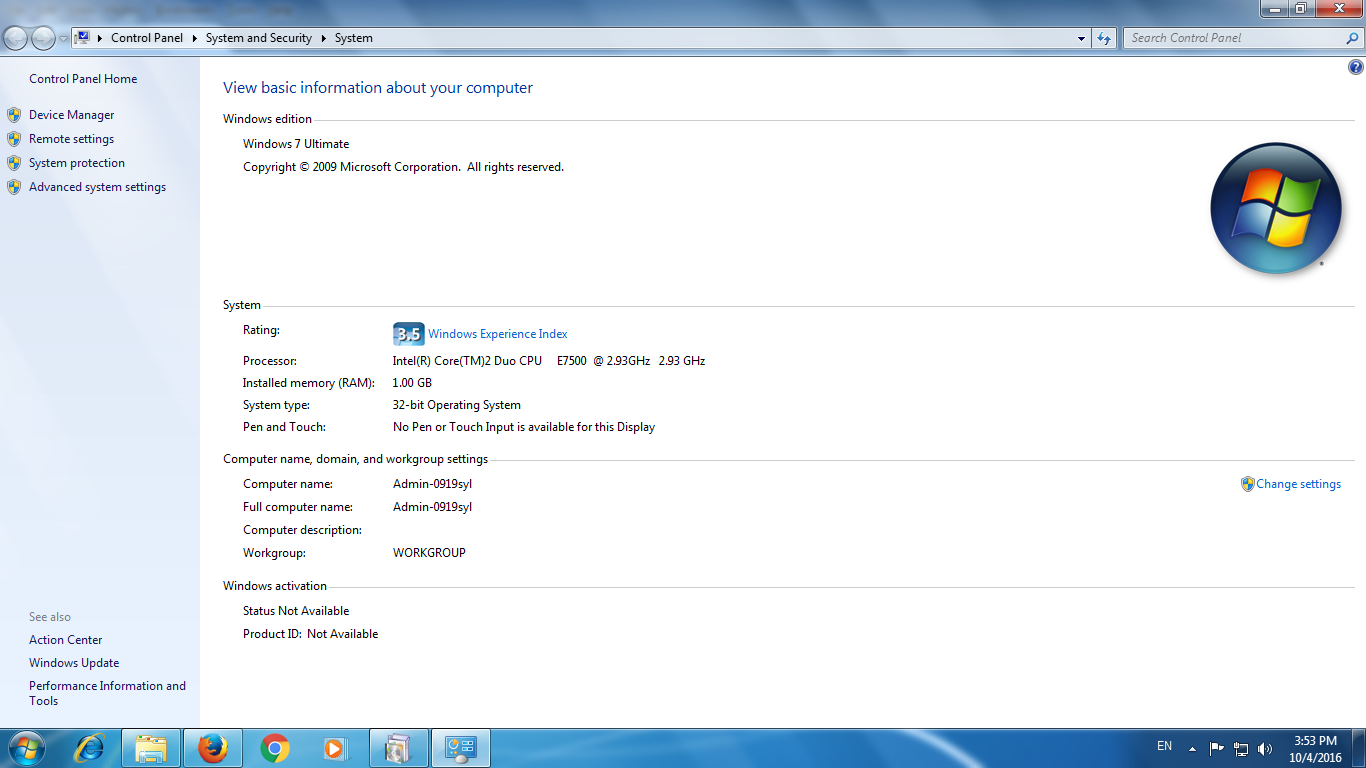Image resolution: width=1366 pixels, height=768 pixels.
Task: Open Google Chrome from the taskbar
Action: click(x=274, y=748)
